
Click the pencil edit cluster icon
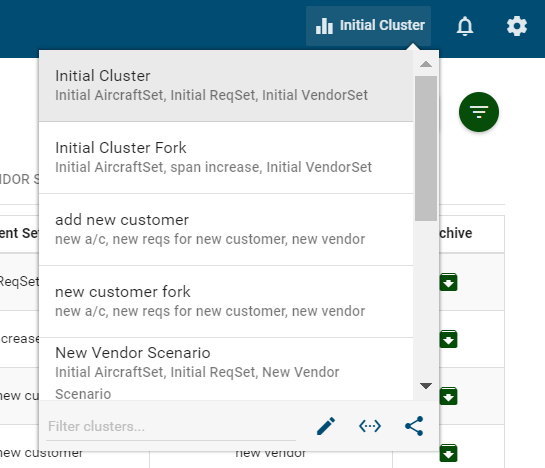pos(326,426)
